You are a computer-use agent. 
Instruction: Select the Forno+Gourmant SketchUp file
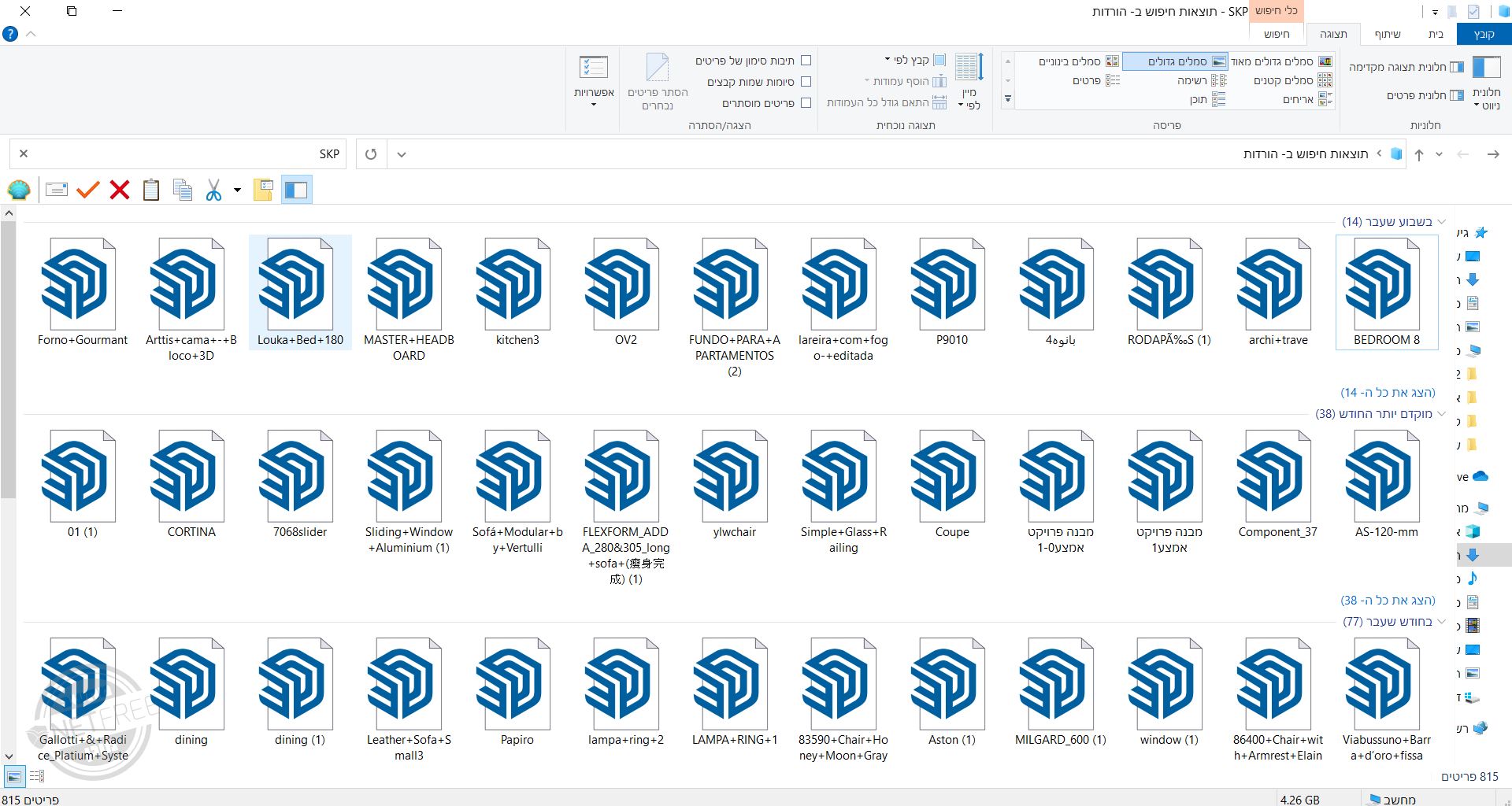point(83,292)
